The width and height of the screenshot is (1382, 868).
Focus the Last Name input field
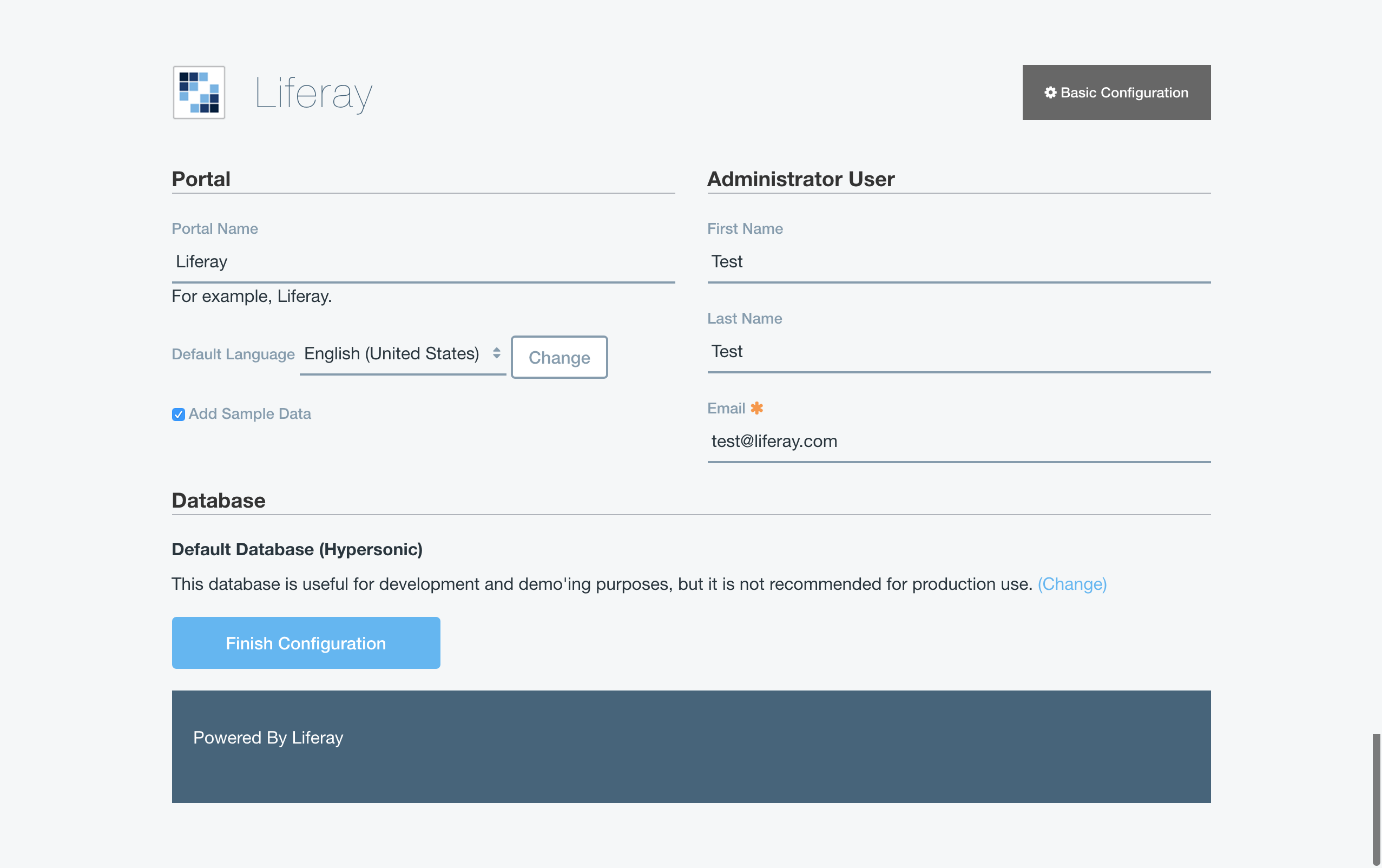(x=959, y=352)
